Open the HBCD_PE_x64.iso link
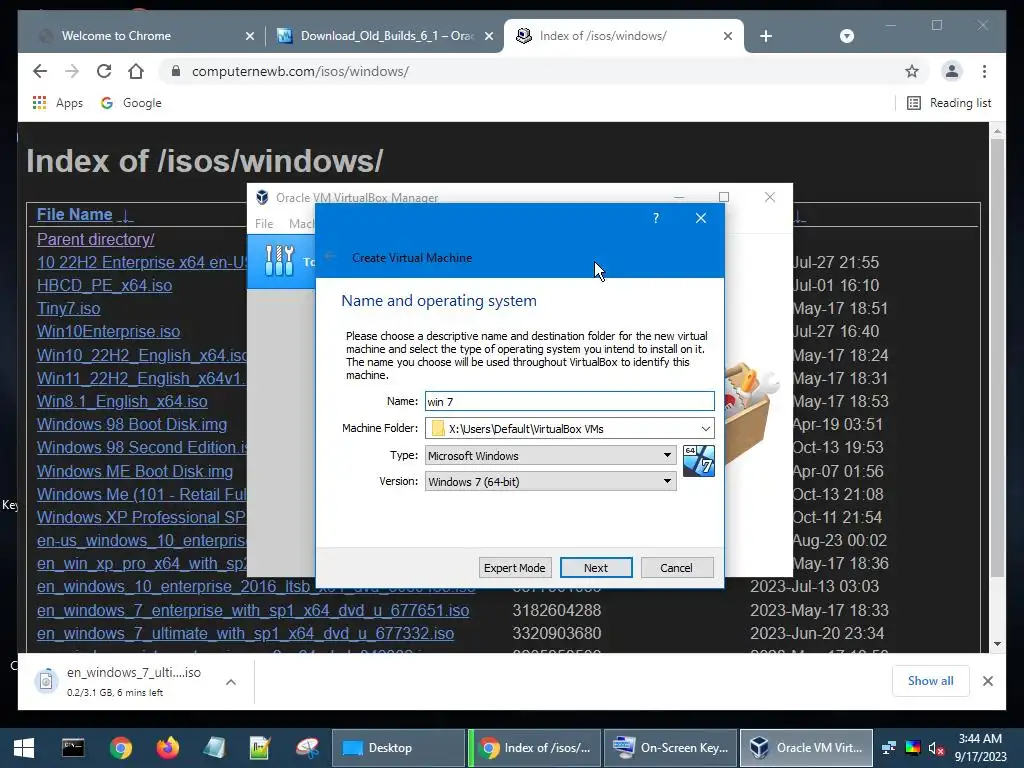Screen dimensions: 1024x768 point(104,285)
